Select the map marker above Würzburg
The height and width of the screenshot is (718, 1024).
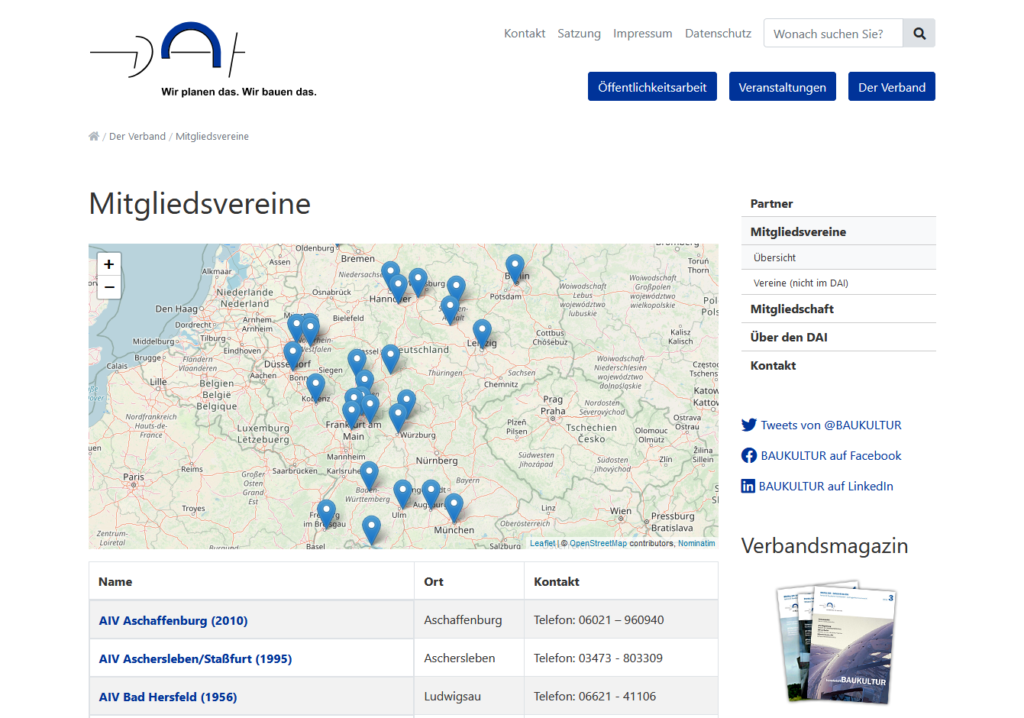pos(398,417)
